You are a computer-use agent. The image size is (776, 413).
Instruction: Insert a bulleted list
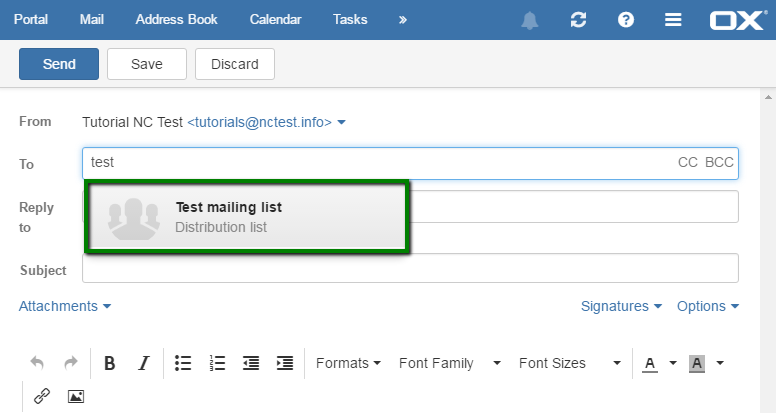tap(183, 363)
